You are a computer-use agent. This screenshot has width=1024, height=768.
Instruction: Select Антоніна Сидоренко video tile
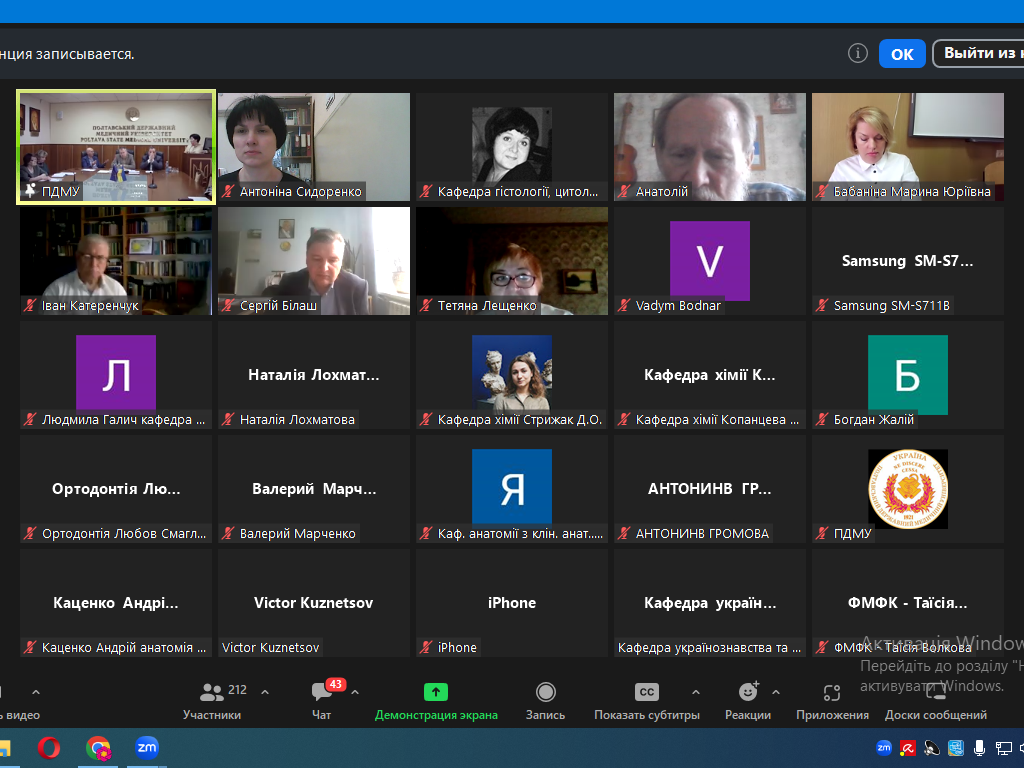(314, 147)
